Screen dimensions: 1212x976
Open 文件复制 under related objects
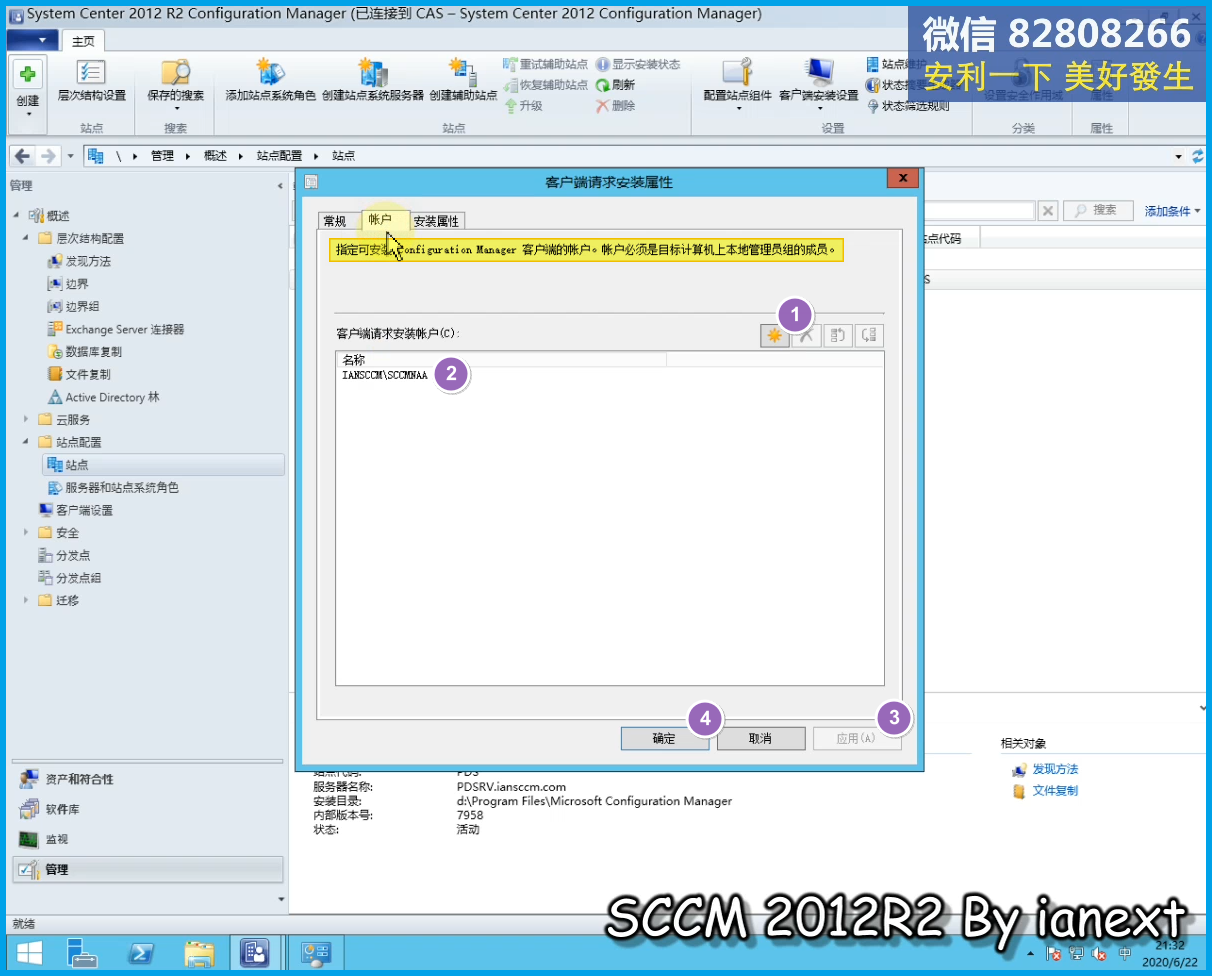tap(1055, 791)
